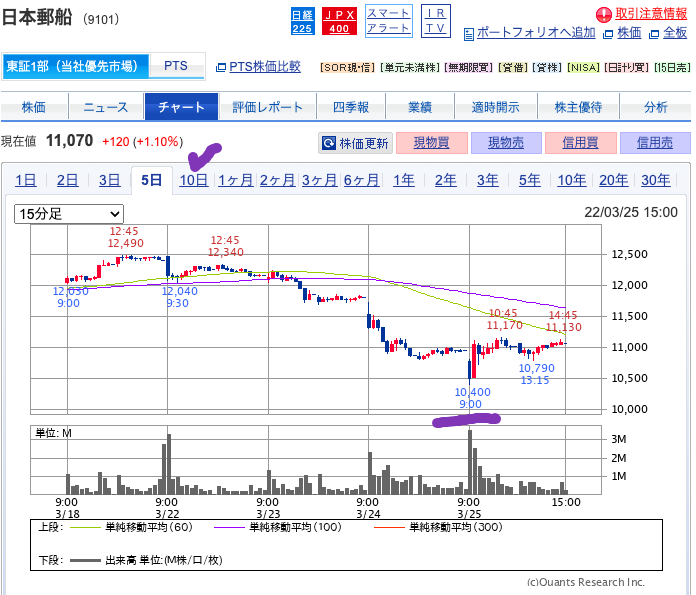The image size is (696, 595).
Task: Select the 5年 chart period
Action: [x=530, y=180]
